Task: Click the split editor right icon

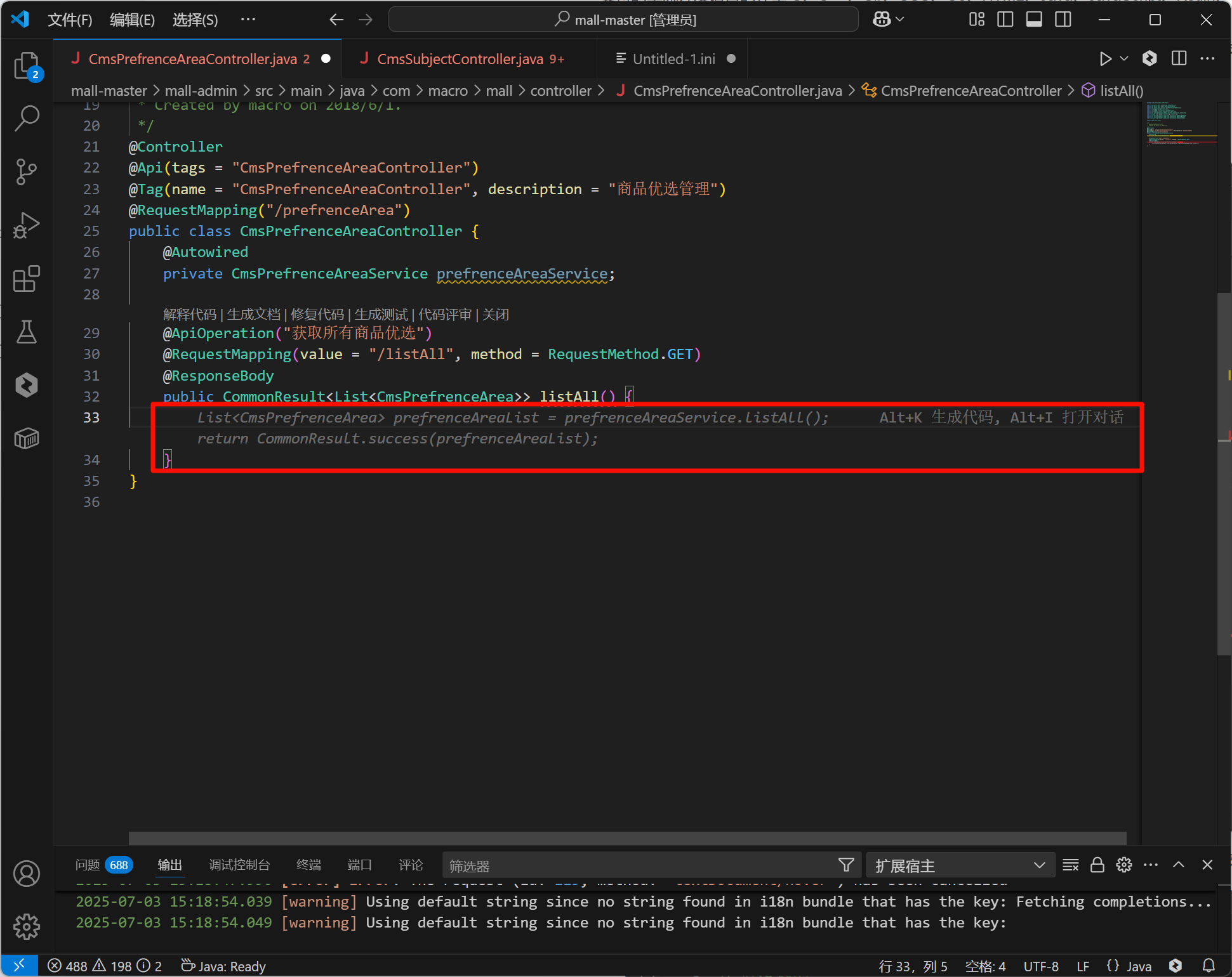Action: click(1179, 58)
